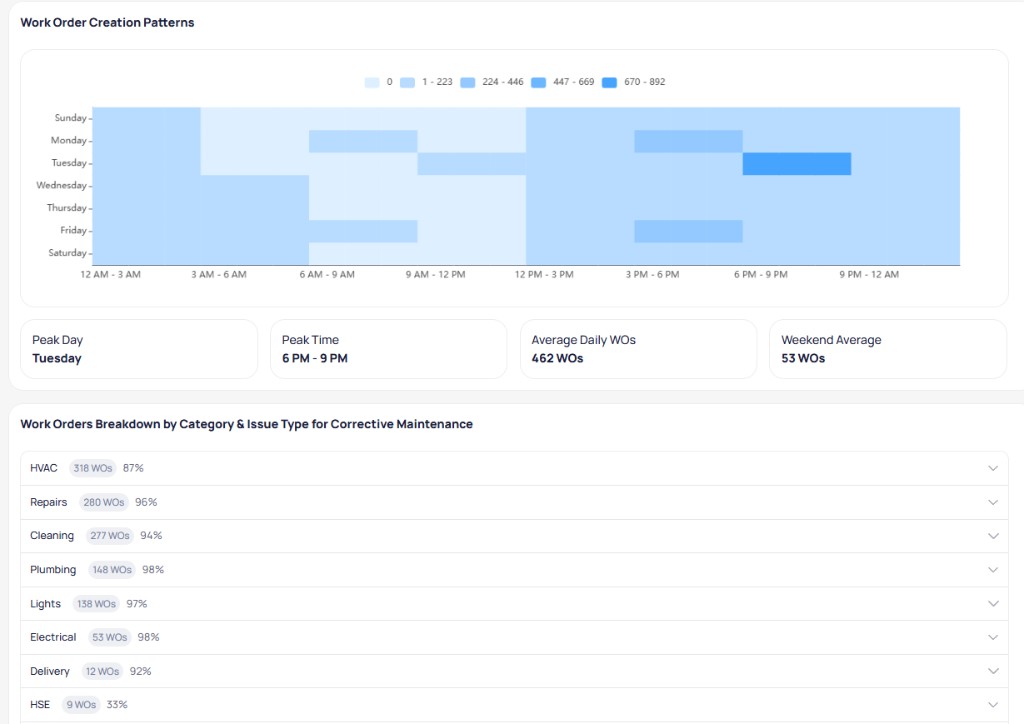This screenshot has width=1024, height=724.
Task: Click the 12 WOs badge for Delivery
Action: (103, 671)
